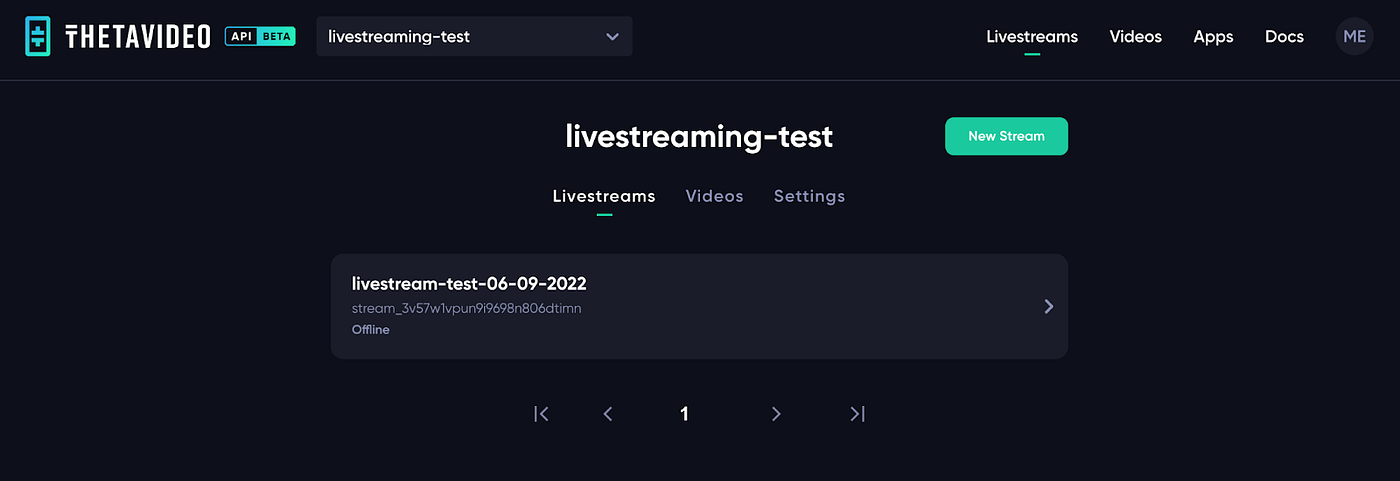Click the API BETA badge
Screen dimensions: 1400x481
[x=260, y=37]
